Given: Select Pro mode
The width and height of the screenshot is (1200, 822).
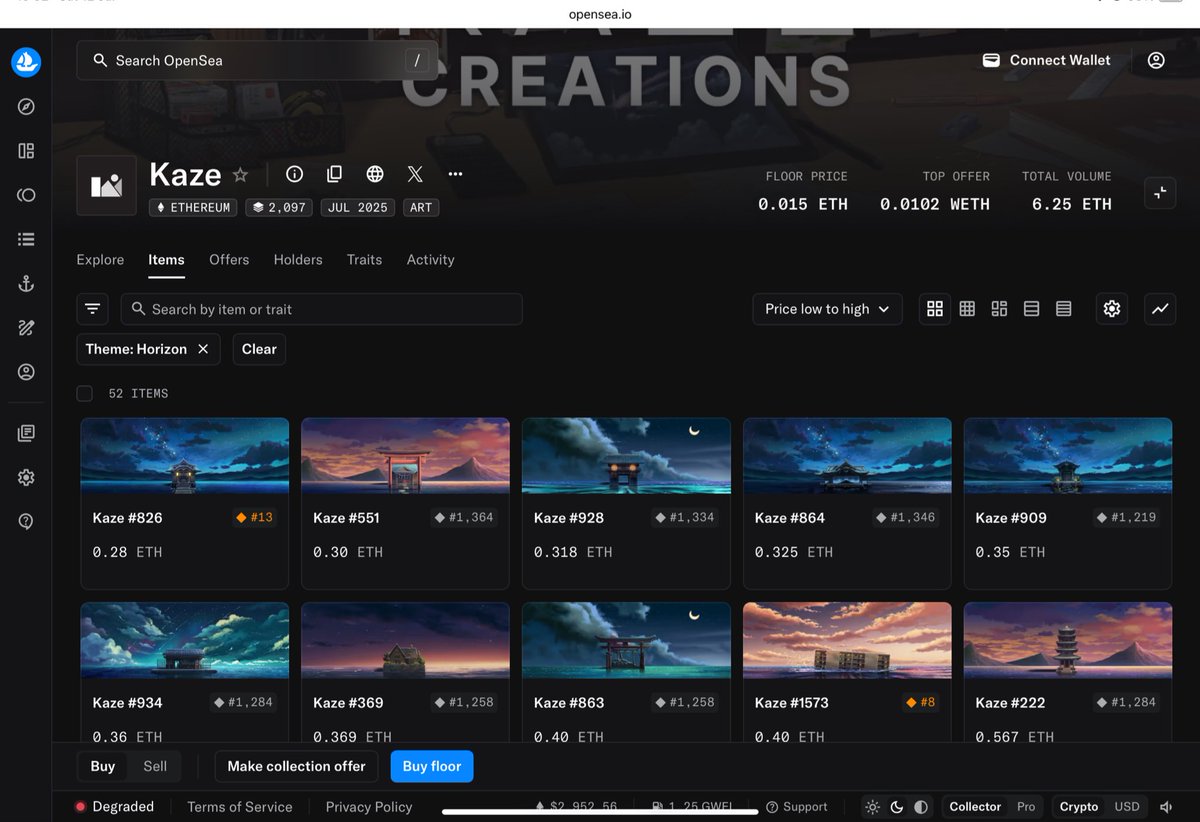Looking at the screenshot, I should 1026,807.
